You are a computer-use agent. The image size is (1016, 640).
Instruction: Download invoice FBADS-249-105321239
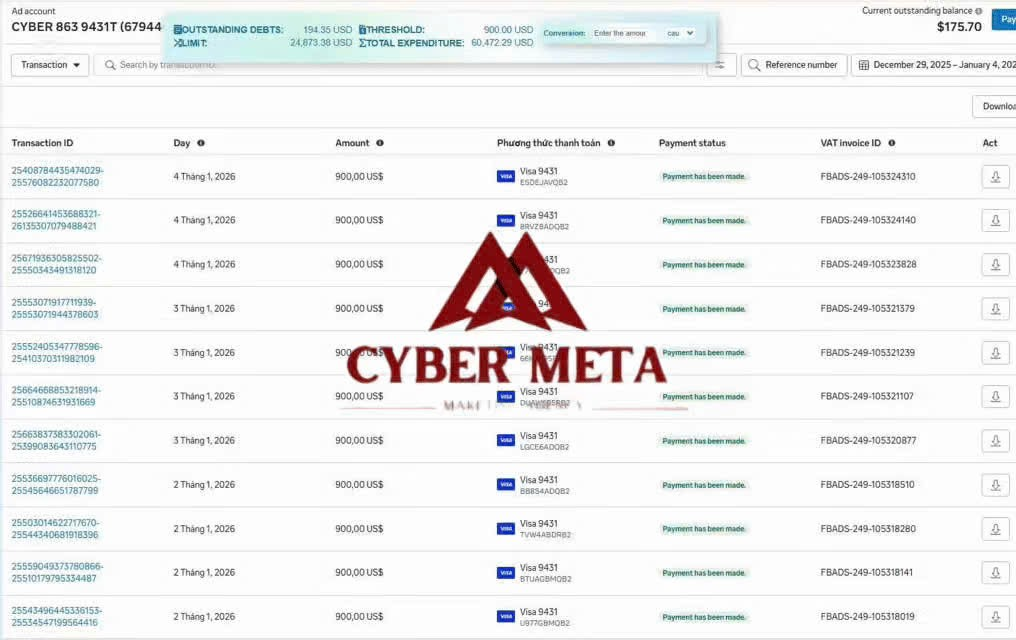(995, 352)
